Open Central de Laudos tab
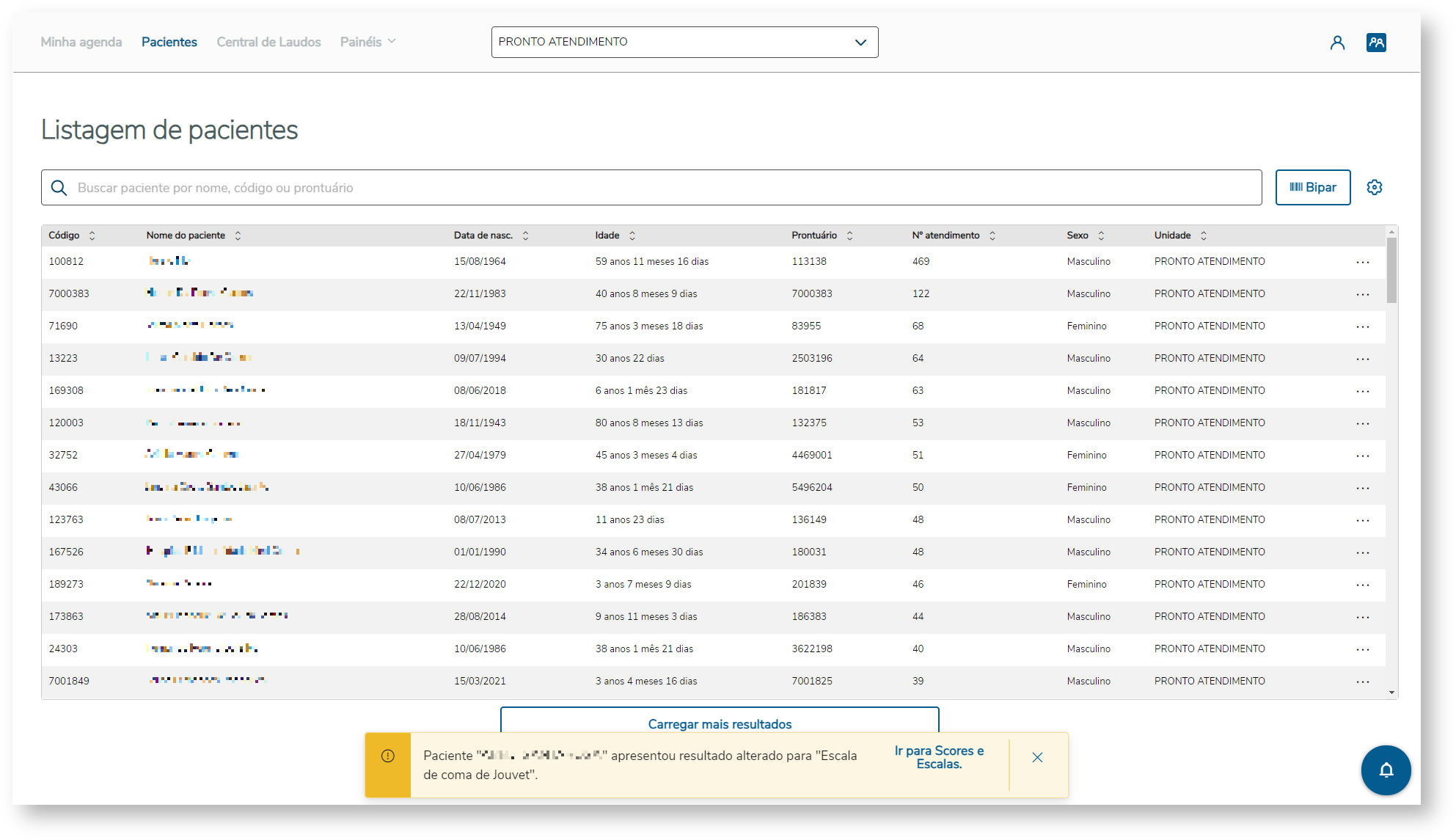The height and width of the screenshot is (840, 1456). point(268,42)
